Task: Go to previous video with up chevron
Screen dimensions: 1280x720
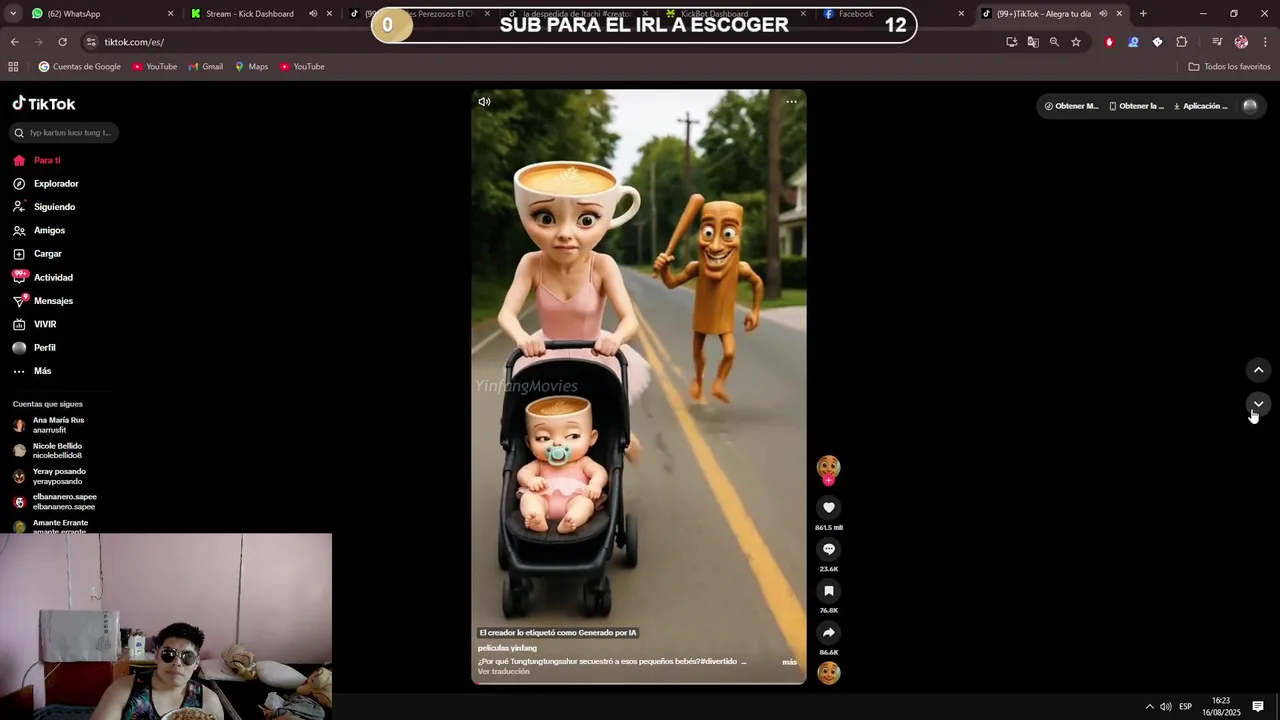Action: click(x=1258, y=370)
